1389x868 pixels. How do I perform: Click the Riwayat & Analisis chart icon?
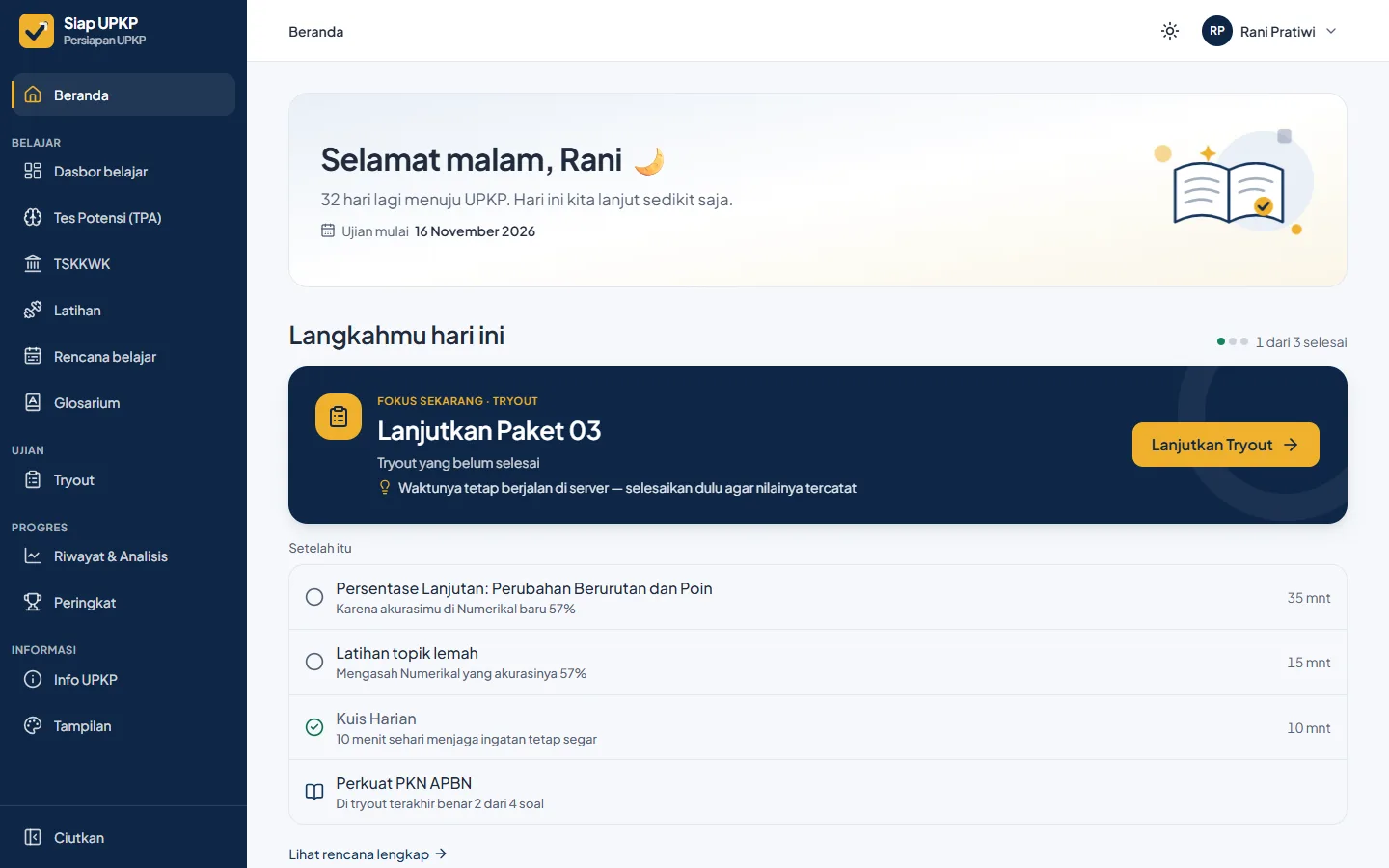(33, 556)
